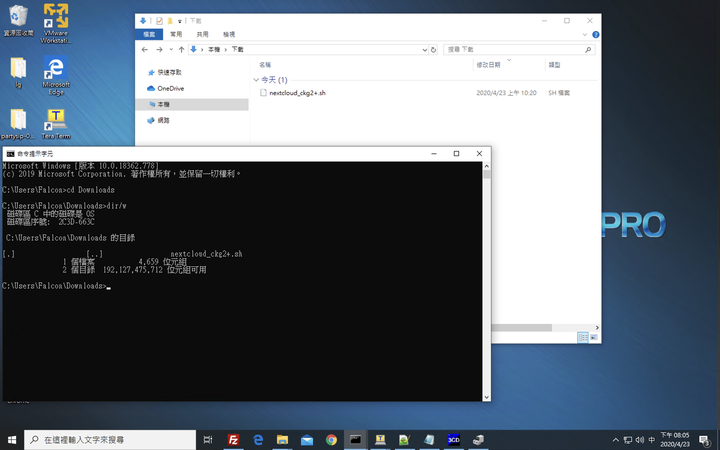This screenshot has width=720, height=450.
Task: Open the Windows Start menu
Action: click(x=11, y=440)
